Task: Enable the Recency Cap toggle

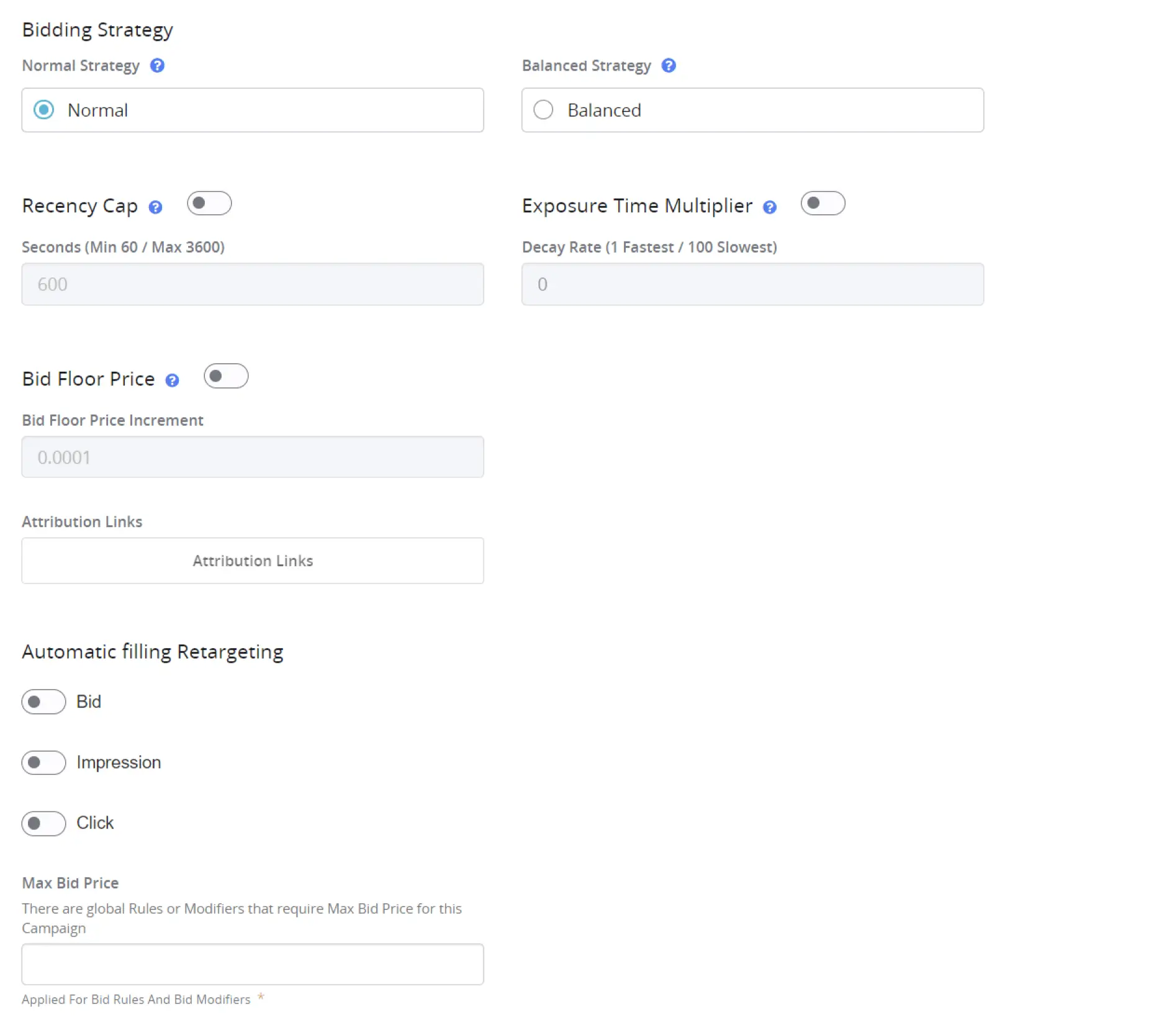Action: (209, 203)
